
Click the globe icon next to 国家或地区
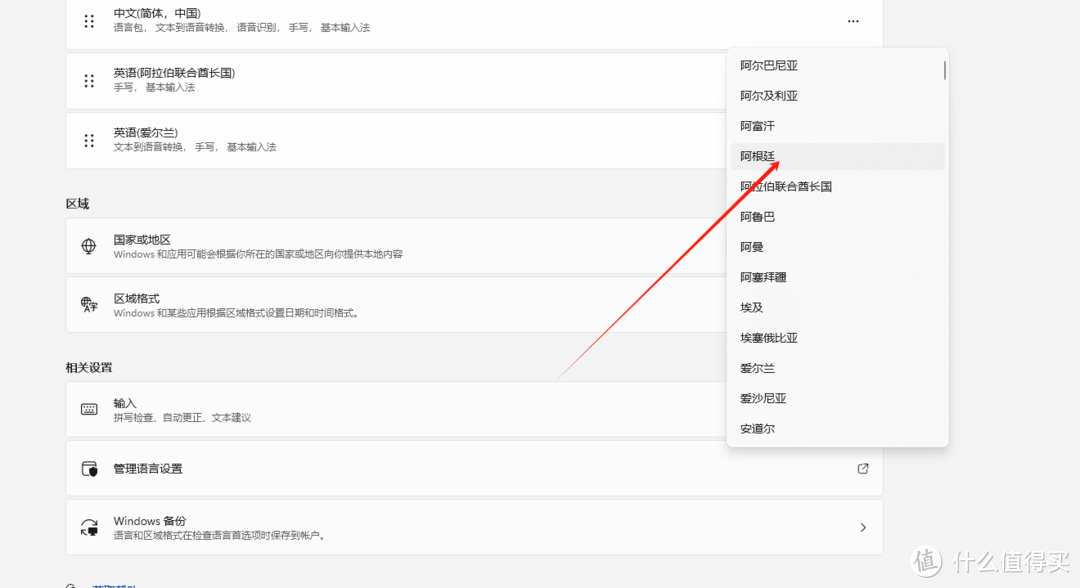91,245
